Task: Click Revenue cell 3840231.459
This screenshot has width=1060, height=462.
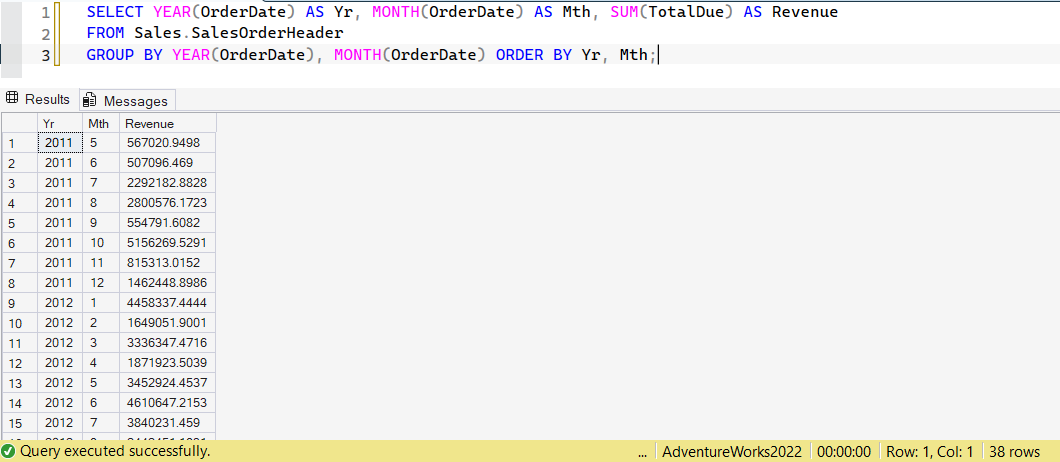Action: [x=168, y=423]
